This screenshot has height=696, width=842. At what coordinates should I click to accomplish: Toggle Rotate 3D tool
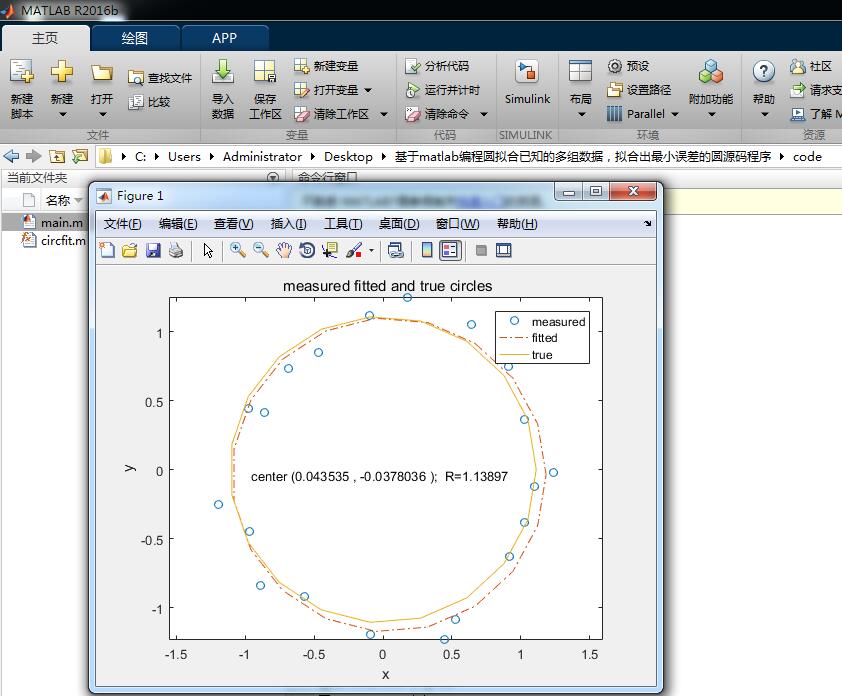(307, 250)
